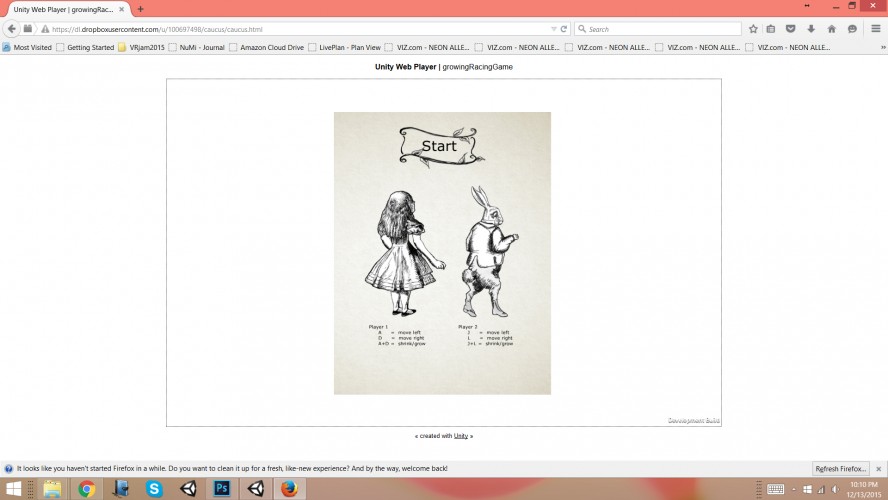Save page to Pocket icon
Viewport: 888px width, 500px height.
pyautogui.click(x=791, y=29)
